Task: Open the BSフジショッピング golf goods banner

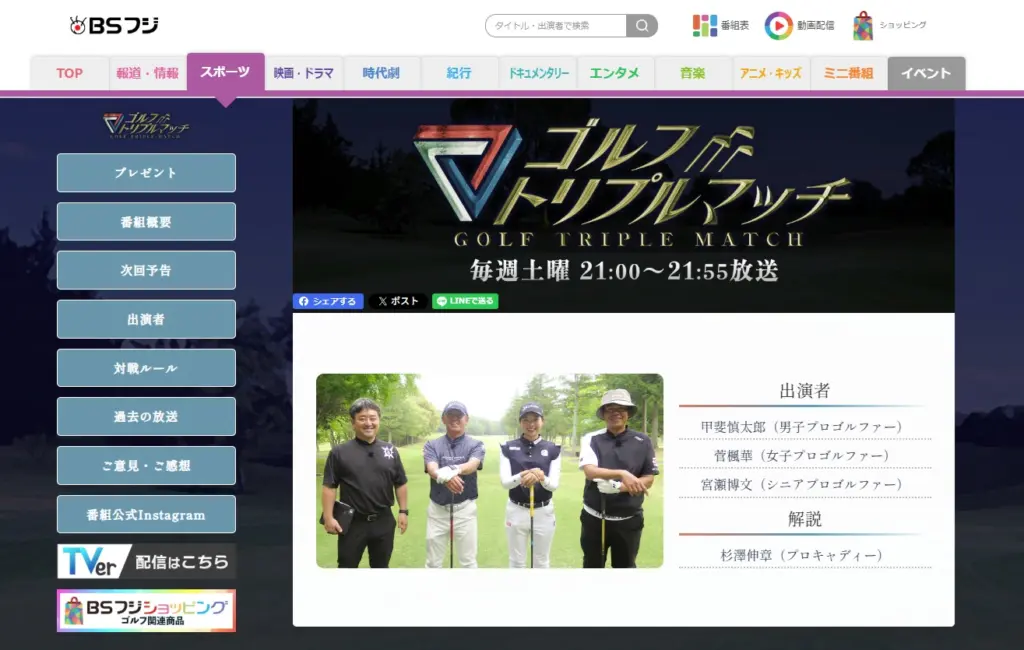Action: click(146, 610)
